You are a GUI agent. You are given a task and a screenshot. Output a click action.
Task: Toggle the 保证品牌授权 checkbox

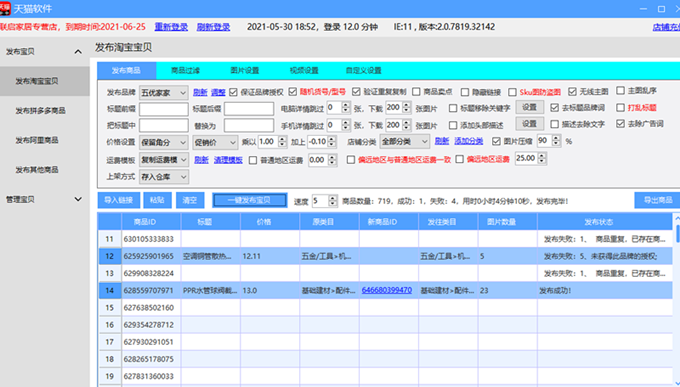[x=233, y=92]
